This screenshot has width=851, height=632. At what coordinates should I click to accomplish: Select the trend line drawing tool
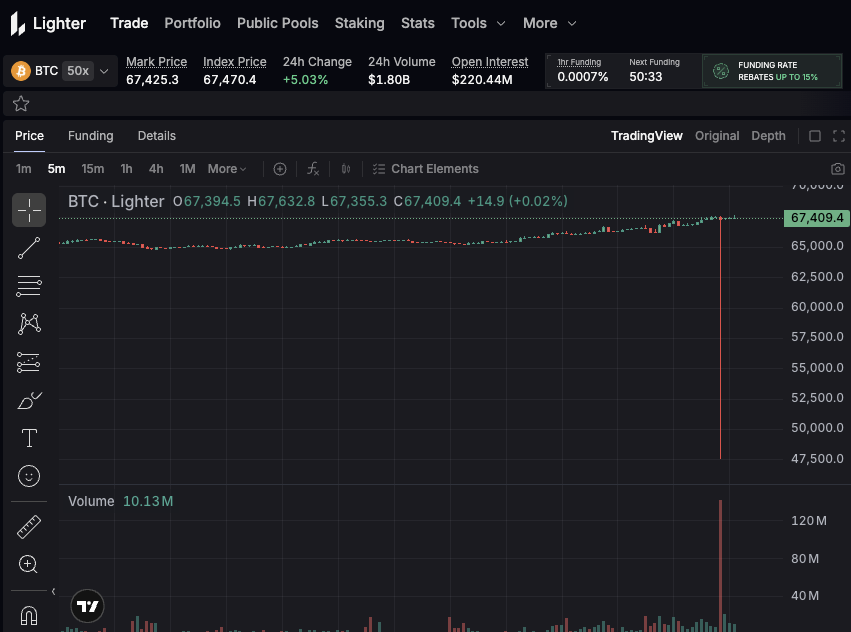tap(29, 248)
